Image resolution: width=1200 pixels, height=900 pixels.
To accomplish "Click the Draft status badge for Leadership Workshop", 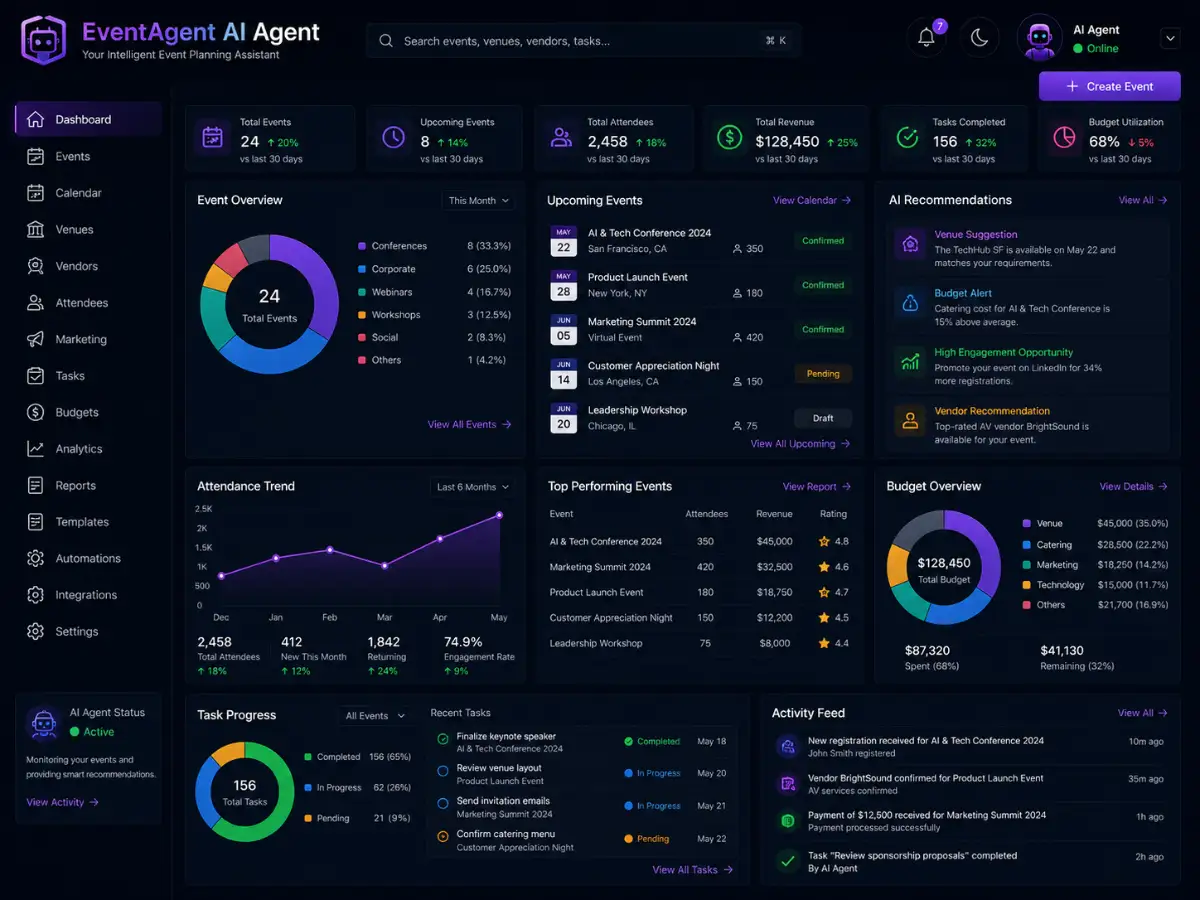I will click(823, 418).
